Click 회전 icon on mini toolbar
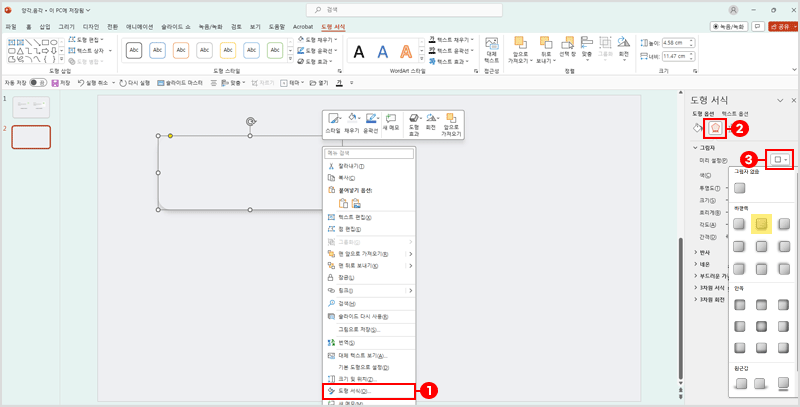The image size is (800, 407). [x=431, y=120]
